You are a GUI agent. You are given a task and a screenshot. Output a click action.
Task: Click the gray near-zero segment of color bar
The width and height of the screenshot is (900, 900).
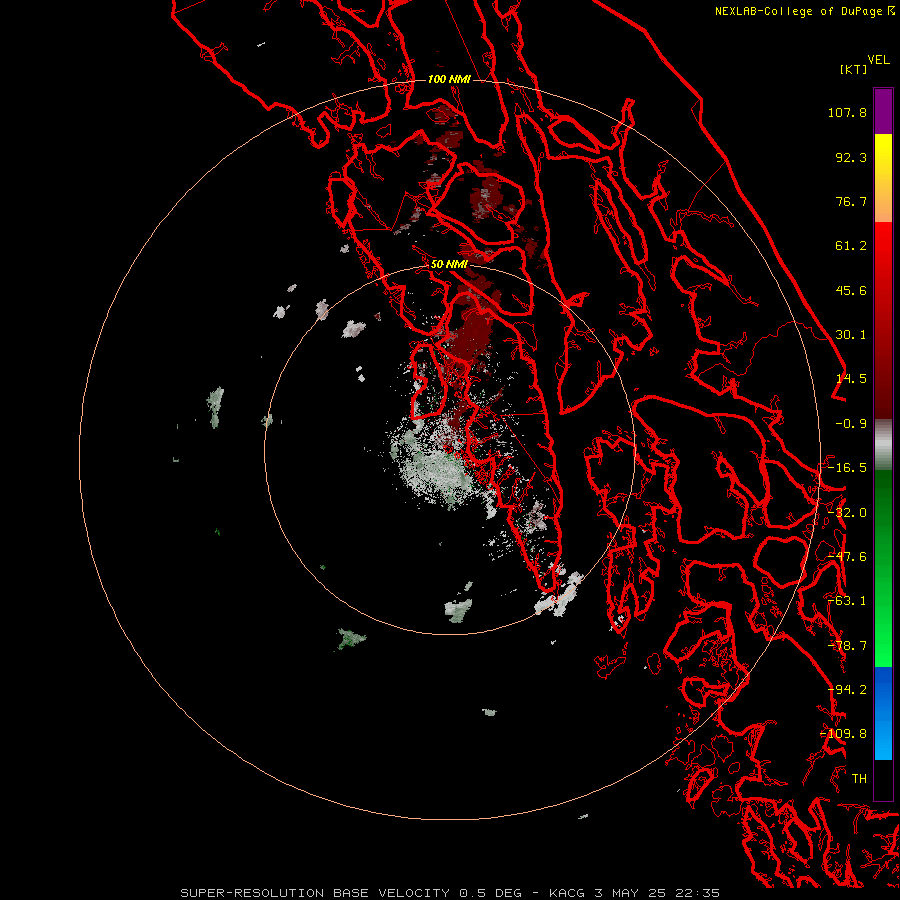[x=883, y=445]
